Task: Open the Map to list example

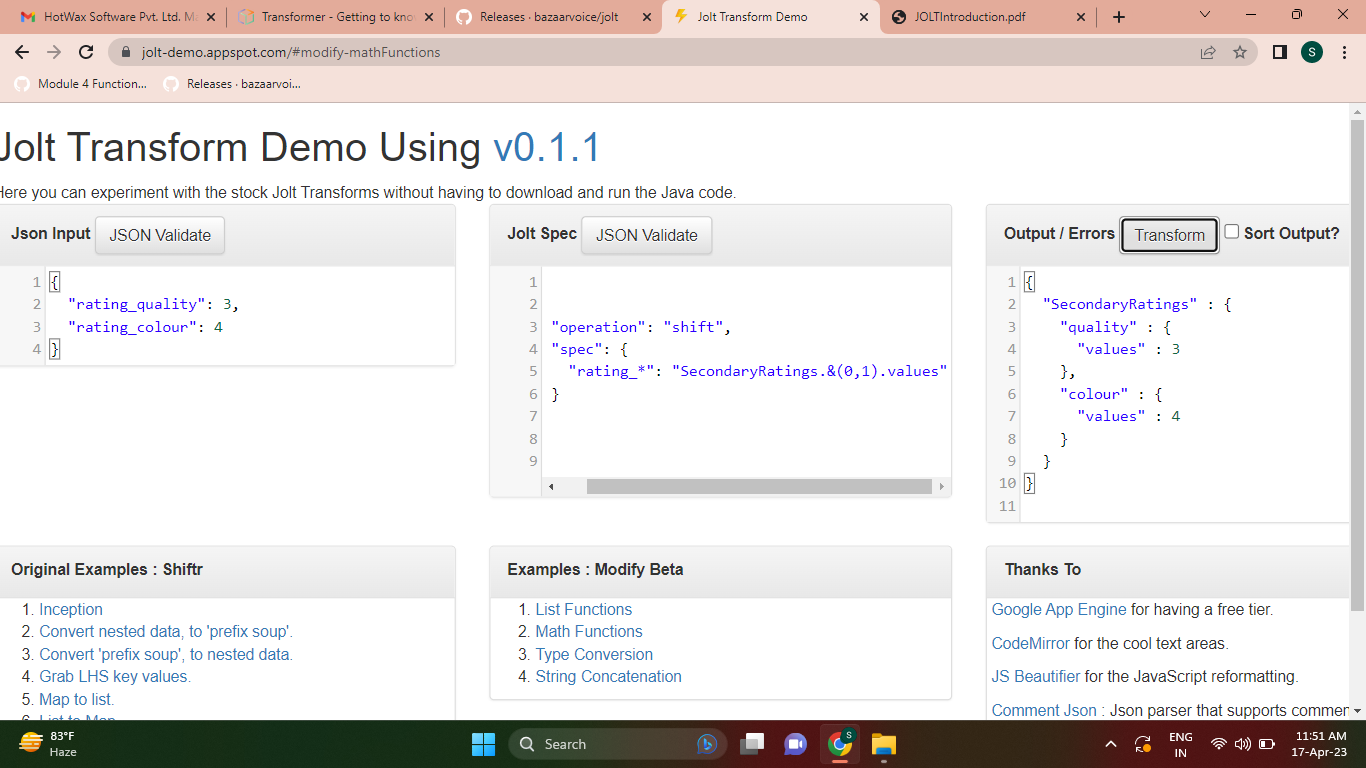Action: [77, 699]
